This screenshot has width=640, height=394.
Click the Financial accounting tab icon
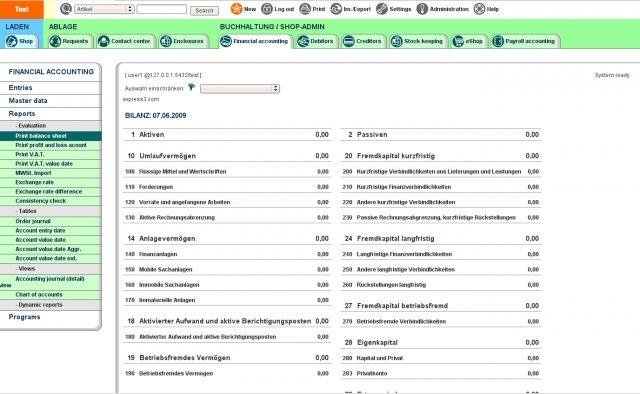pyautogui.click(x=226, y=41)
